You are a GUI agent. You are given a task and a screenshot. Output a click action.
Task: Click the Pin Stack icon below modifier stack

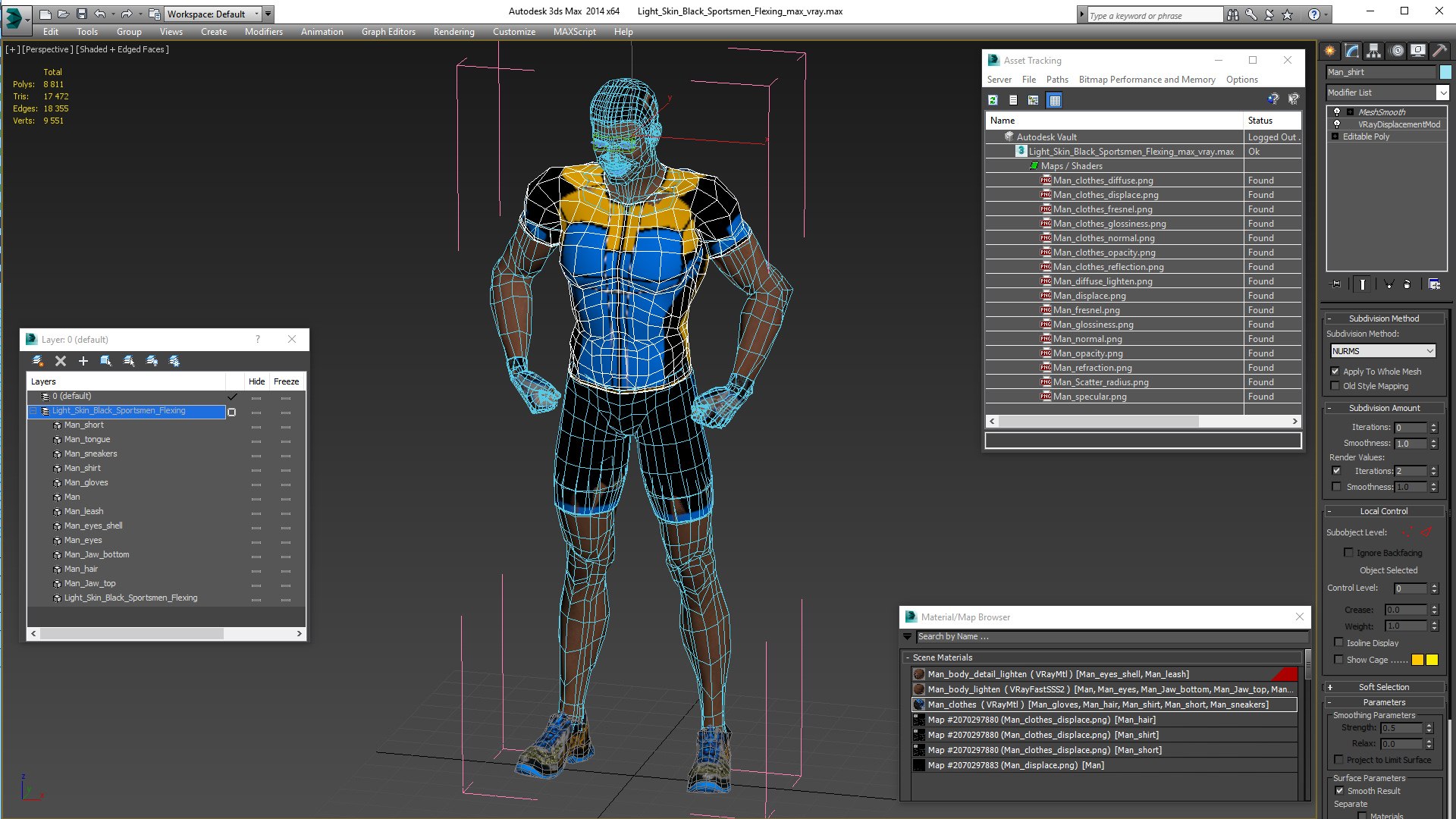click(x=1336, y=284)
